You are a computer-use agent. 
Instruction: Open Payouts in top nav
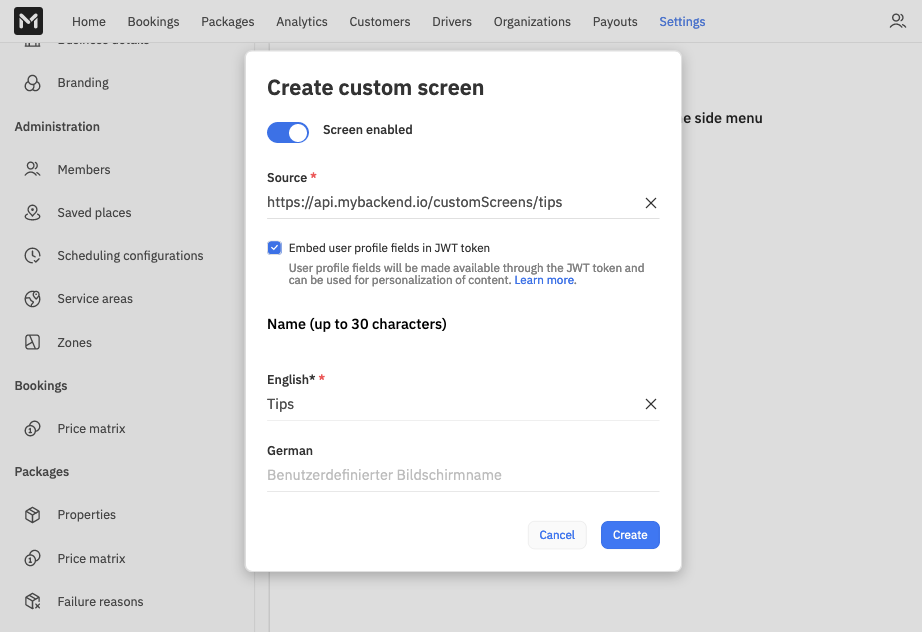[x=615, y=22]
